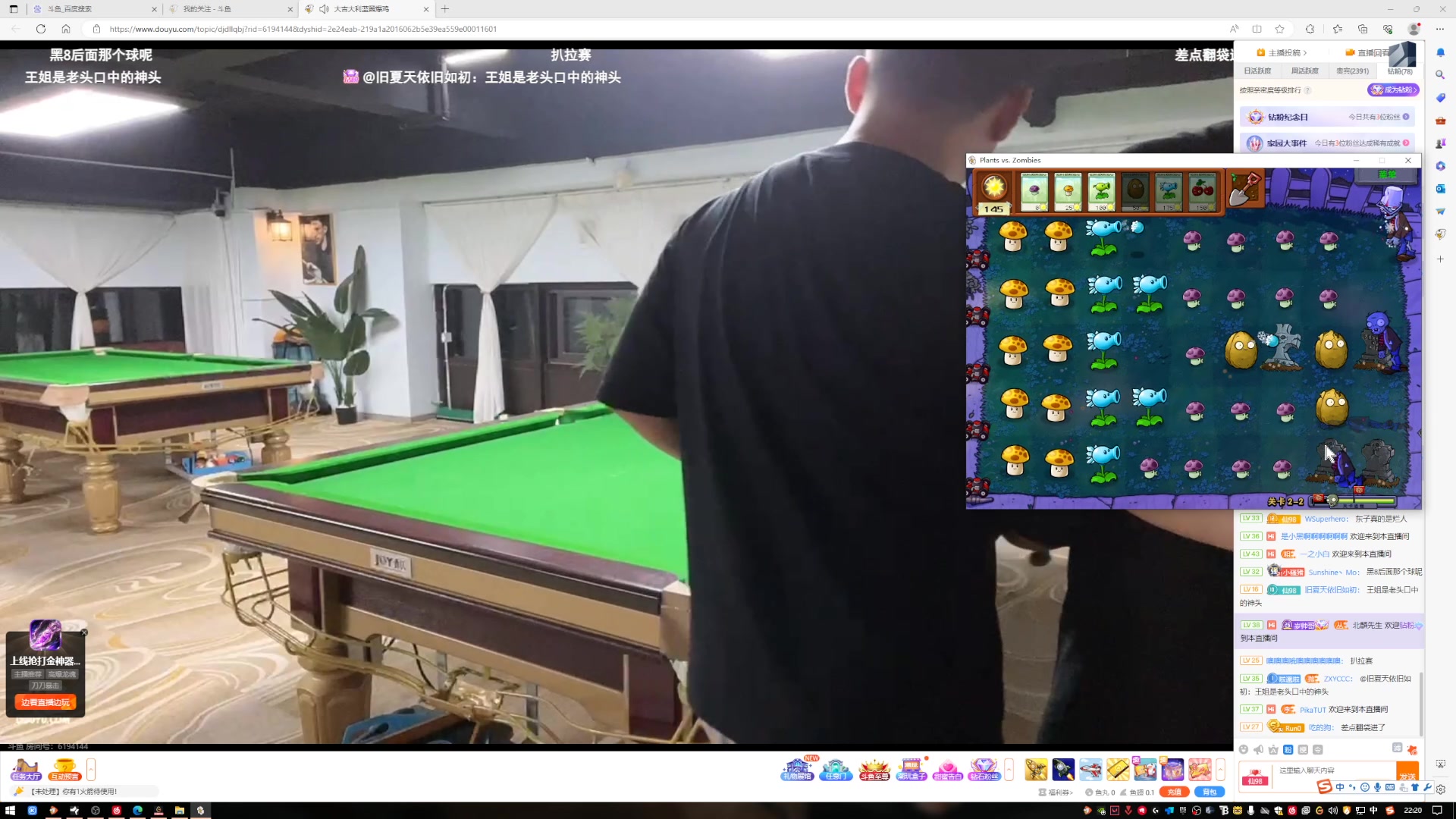Image resolution: width=1456 pixels, height=819 pixels.
Task: Switch to the 周活跃度 tab
Action: [x=1304, y=71]
